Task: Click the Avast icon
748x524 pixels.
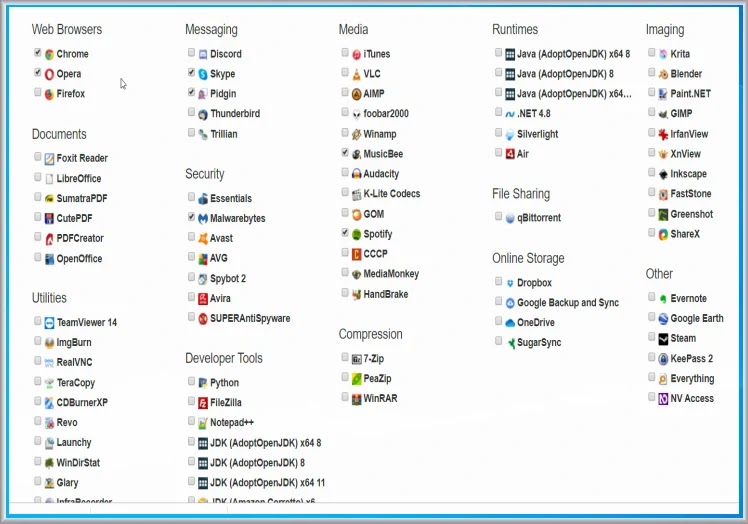Action: tap(203, 239)
